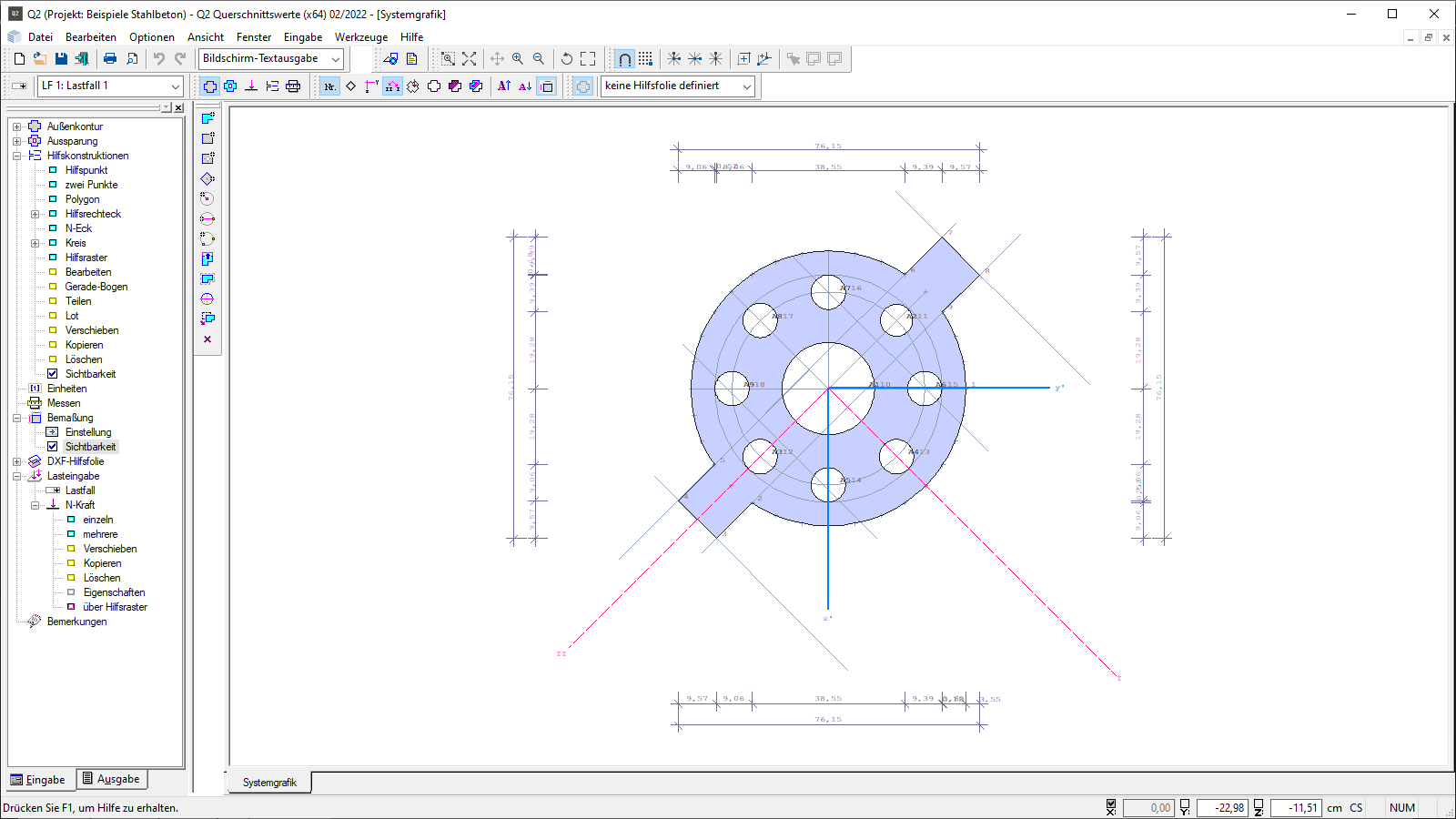Open the Datei menu
The width and height of the screenshot is (1456, 819).
40,37
